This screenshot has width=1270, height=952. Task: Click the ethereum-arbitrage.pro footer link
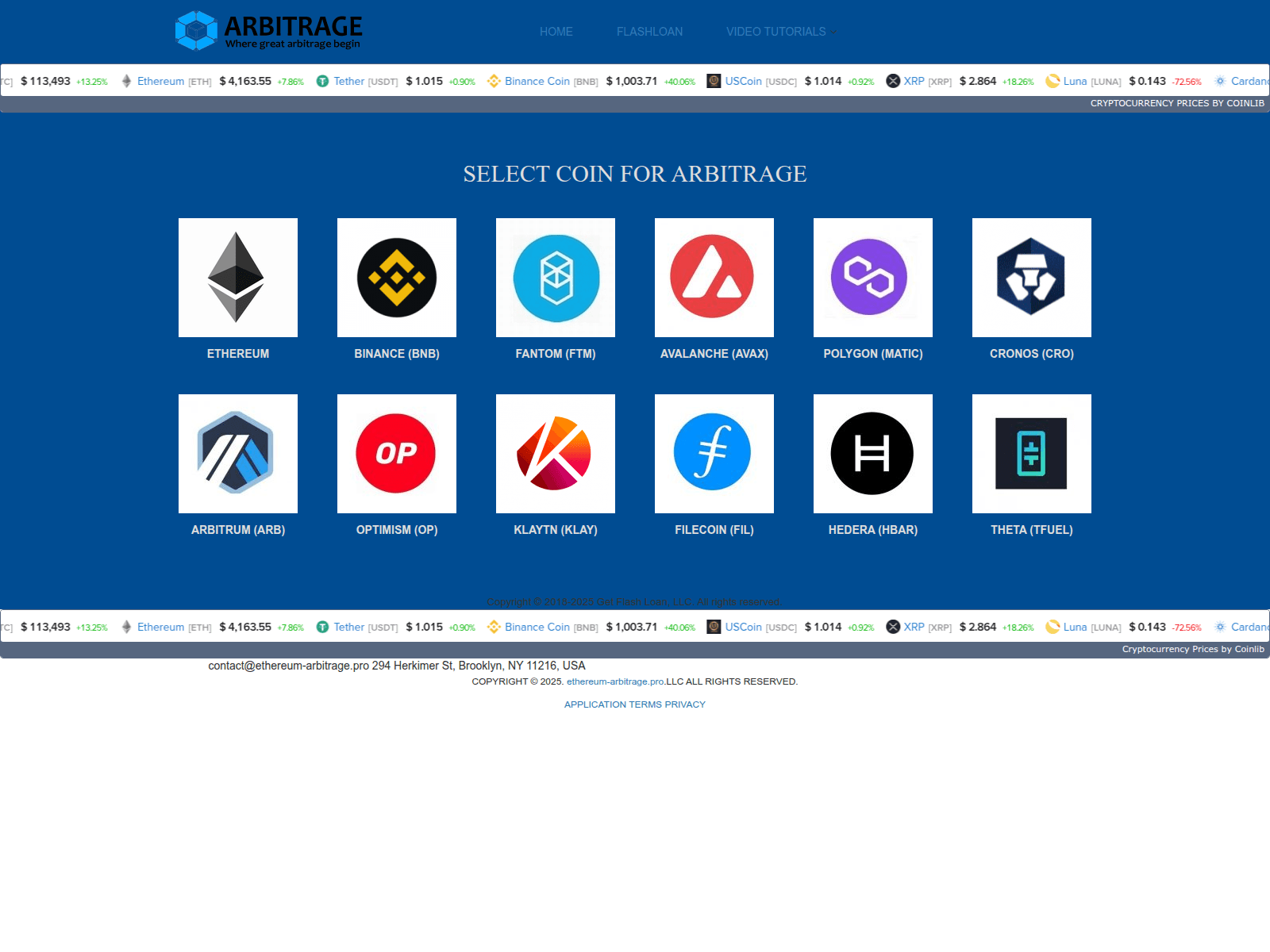(x=616, y=681)
